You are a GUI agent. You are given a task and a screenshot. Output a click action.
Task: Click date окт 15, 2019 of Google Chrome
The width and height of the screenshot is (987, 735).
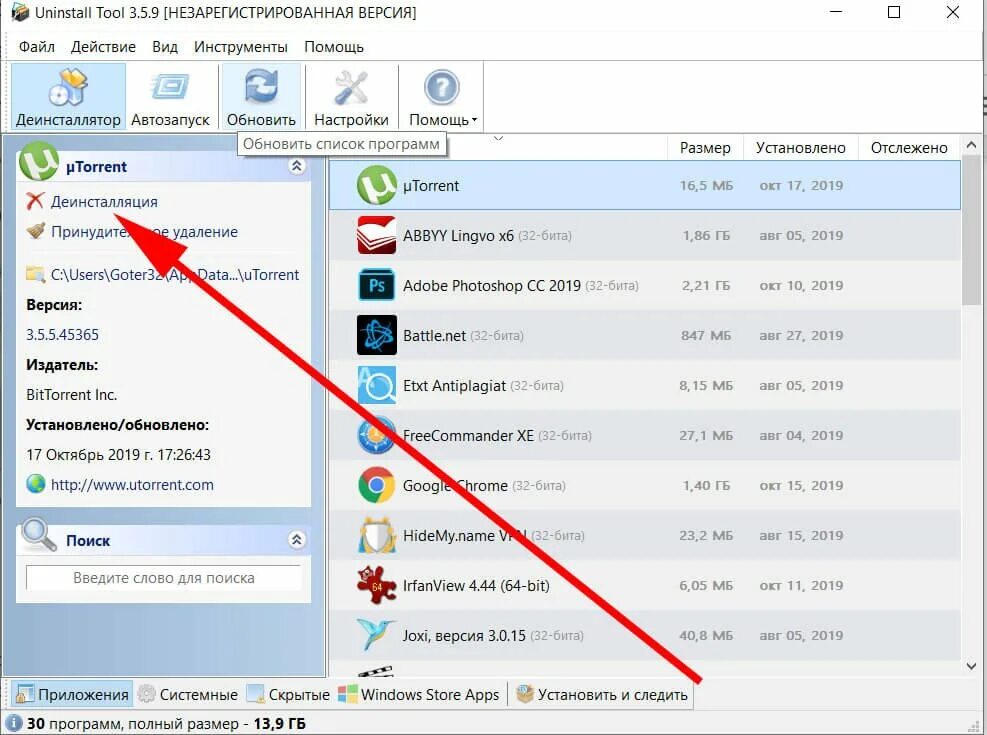[801, 486]
